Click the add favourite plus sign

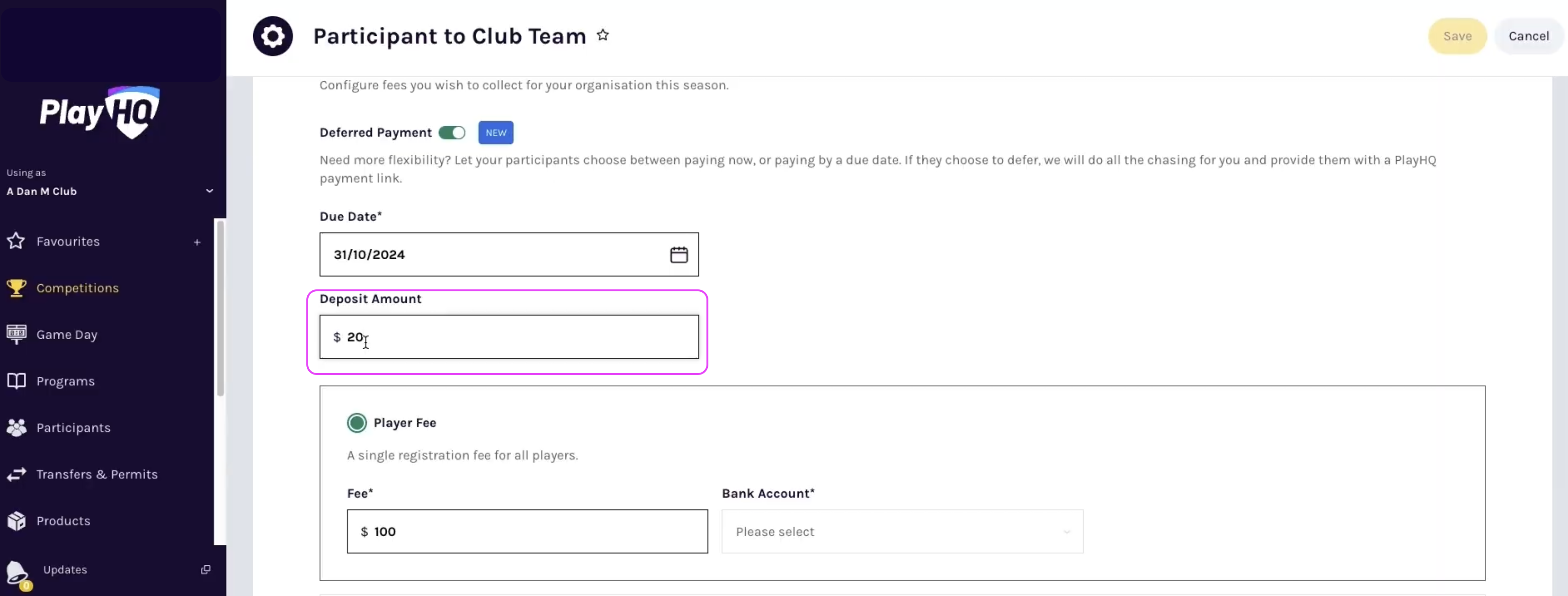point(197,242)
